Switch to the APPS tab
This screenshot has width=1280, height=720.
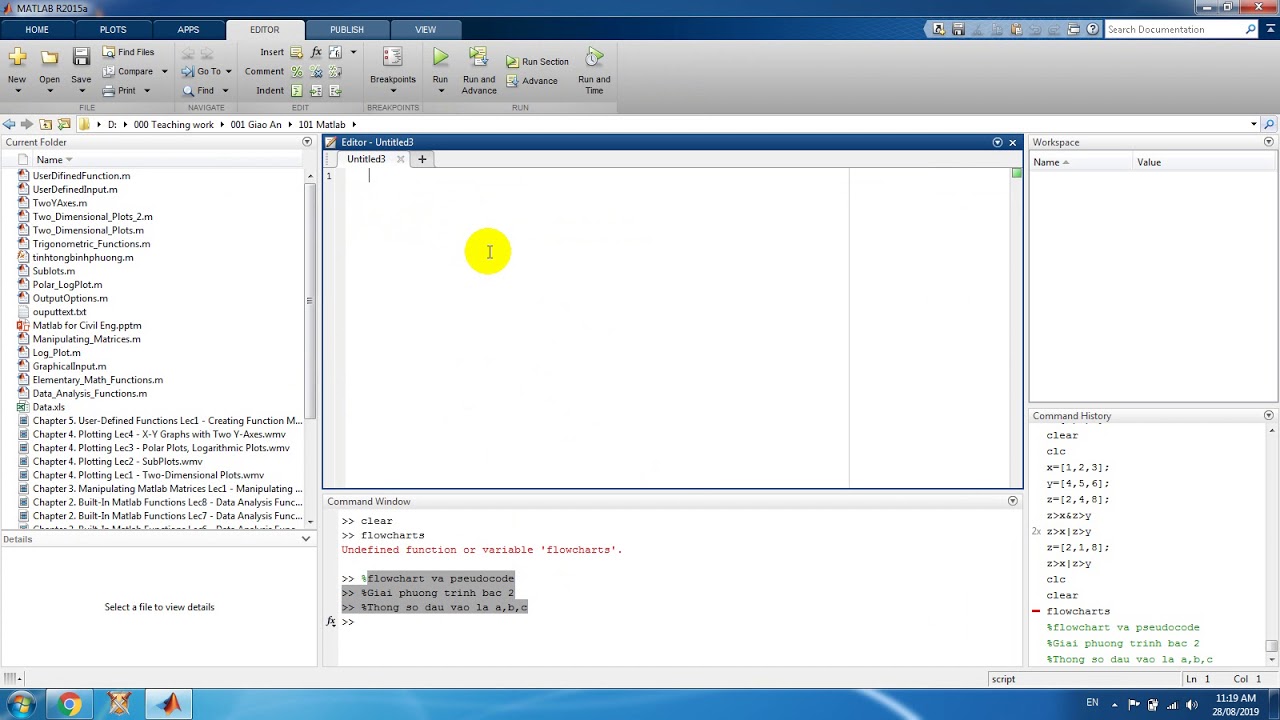188,29
